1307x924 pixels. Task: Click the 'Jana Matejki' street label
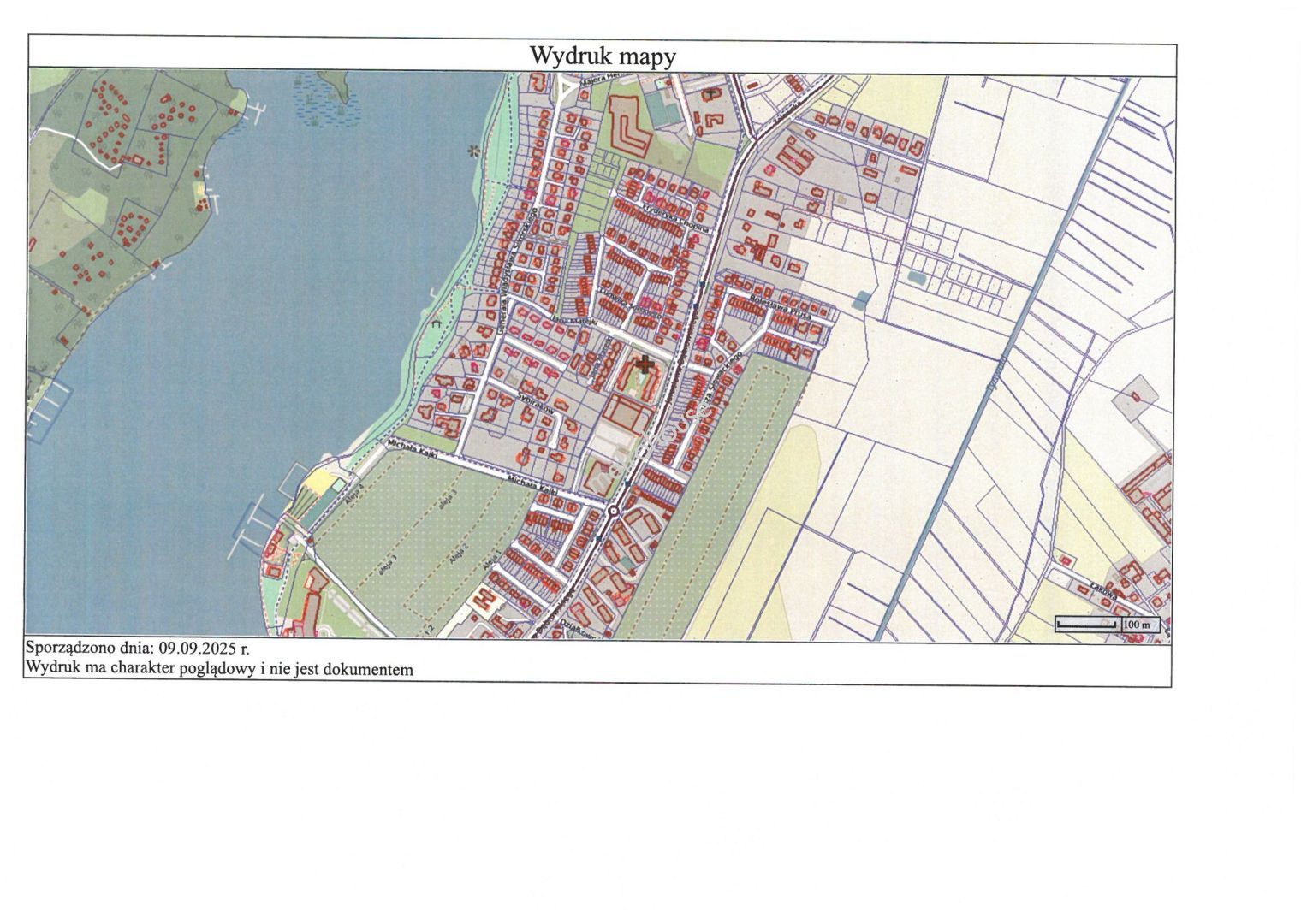[x=573, y=321]
